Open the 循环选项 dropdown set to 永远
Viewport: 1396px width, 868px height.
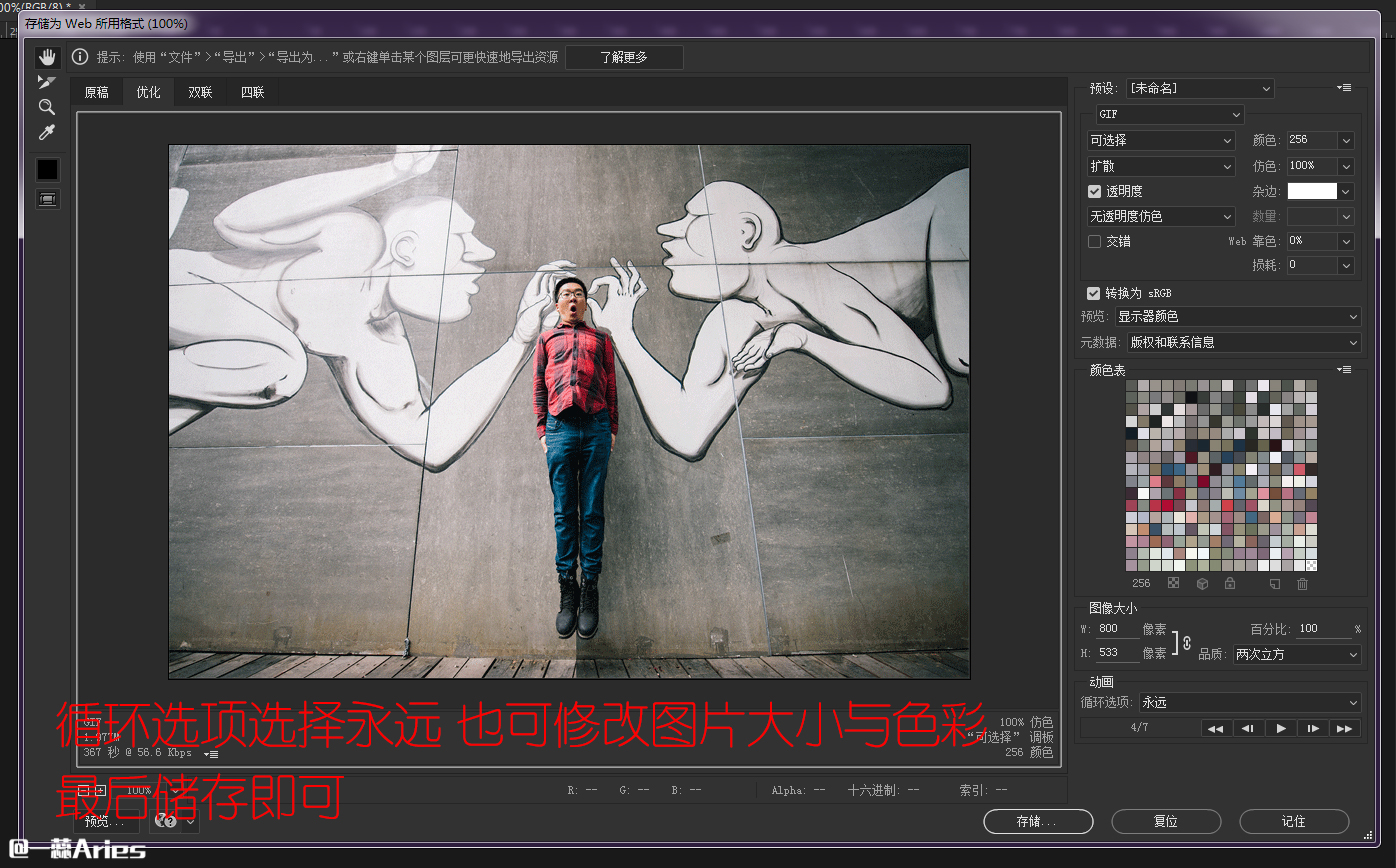point(1250,703)
